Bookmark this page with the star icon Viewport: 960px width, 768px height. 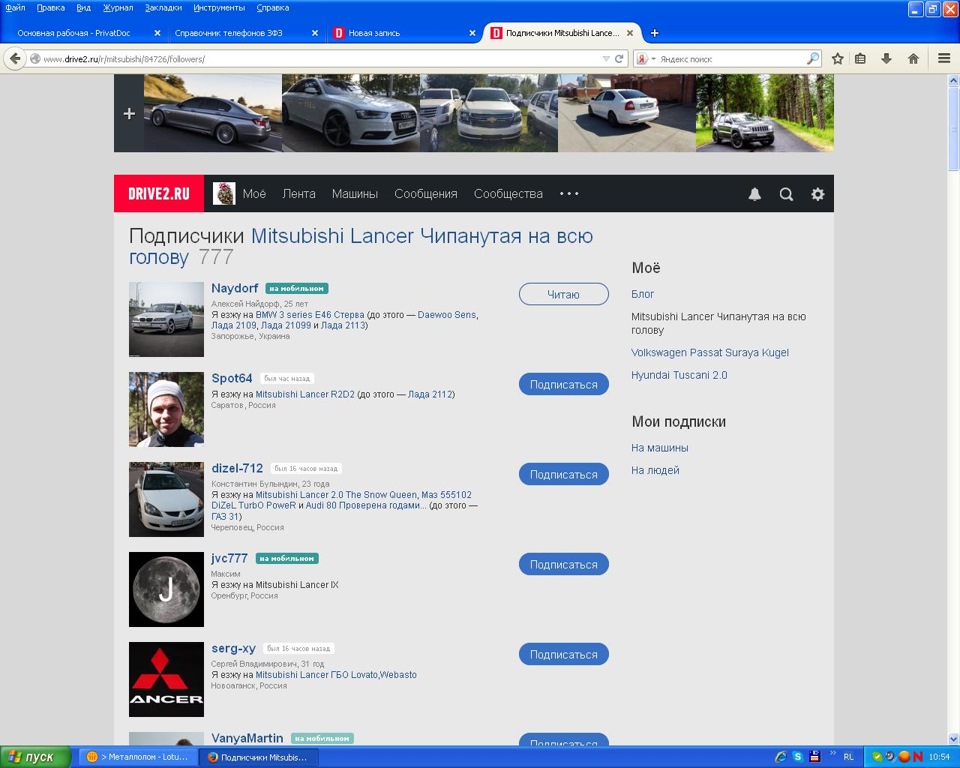click(838, 59)
